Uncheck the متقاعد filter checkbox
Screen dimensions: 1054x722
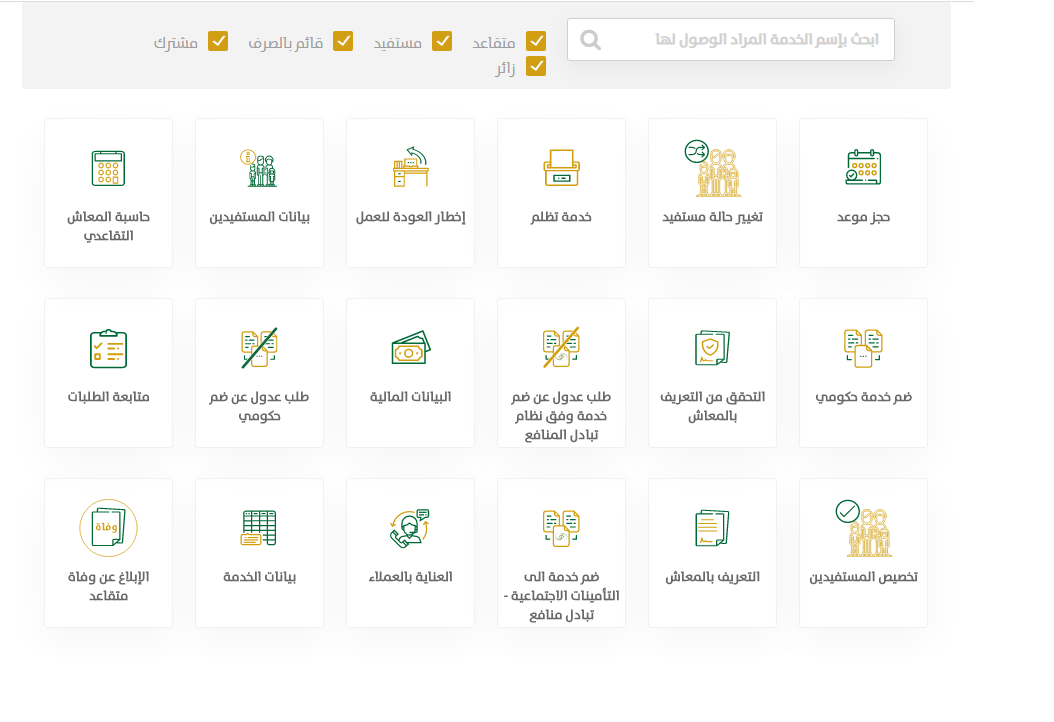click(536, 41)
